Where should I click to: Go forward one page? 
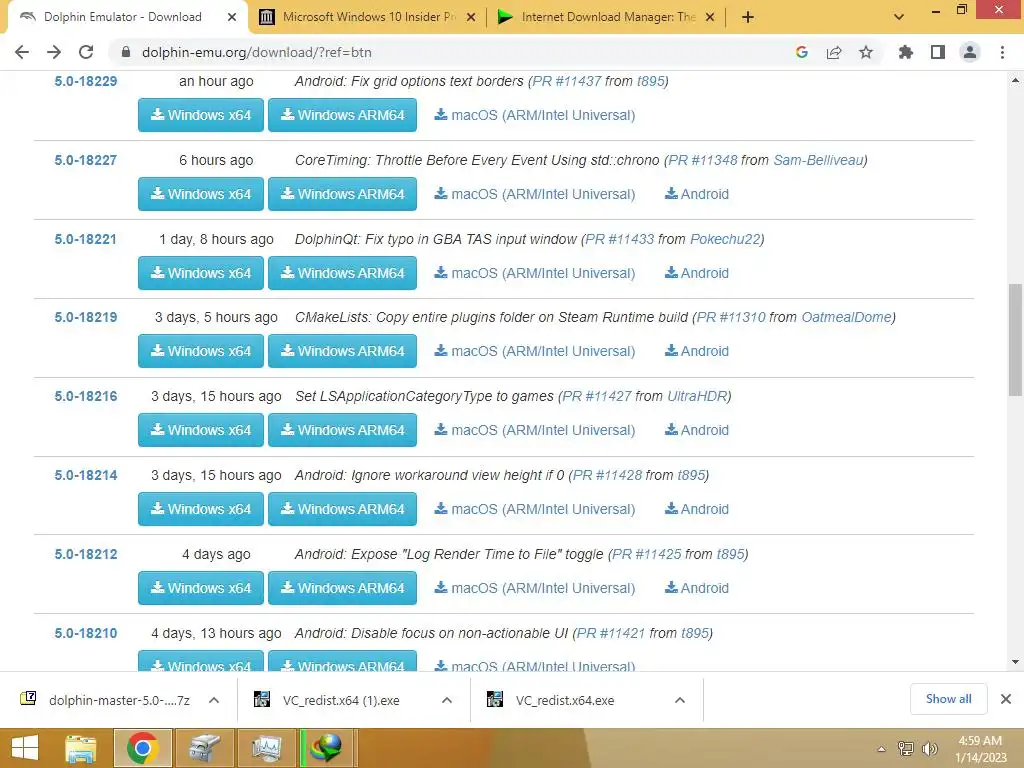click(54, 52)
